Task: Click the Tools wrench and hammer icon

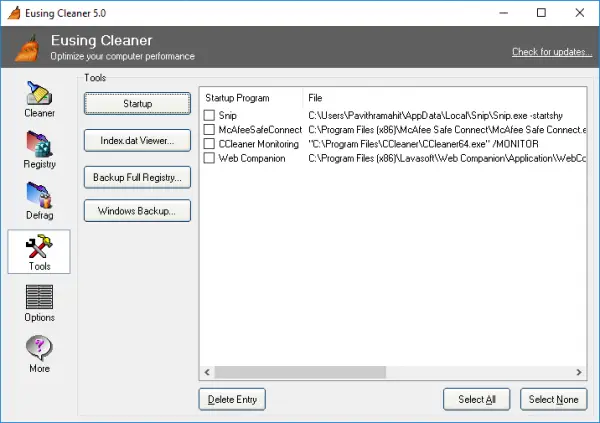Action: tap(39, 246)
